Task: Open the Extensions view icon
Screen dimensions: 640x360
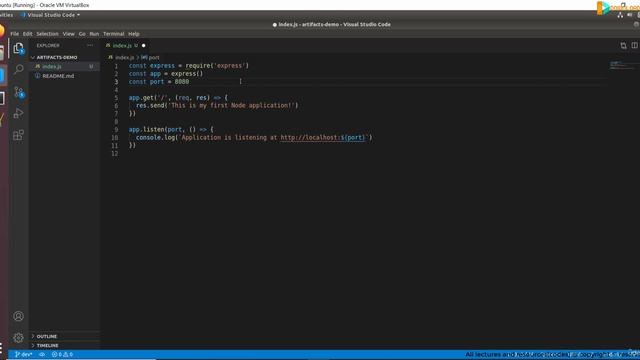Action: click(18, 135)
